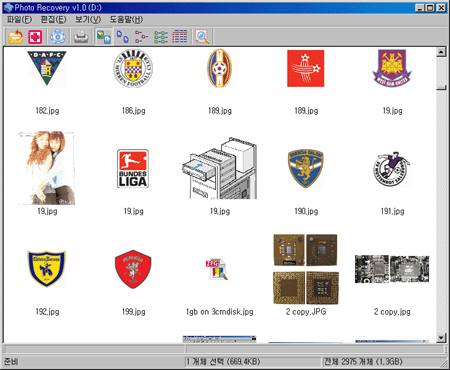The width and height of the screenshot is (450, 370).
Task: Select the grayscale circuit boards thumbnail
Action: 392,269
